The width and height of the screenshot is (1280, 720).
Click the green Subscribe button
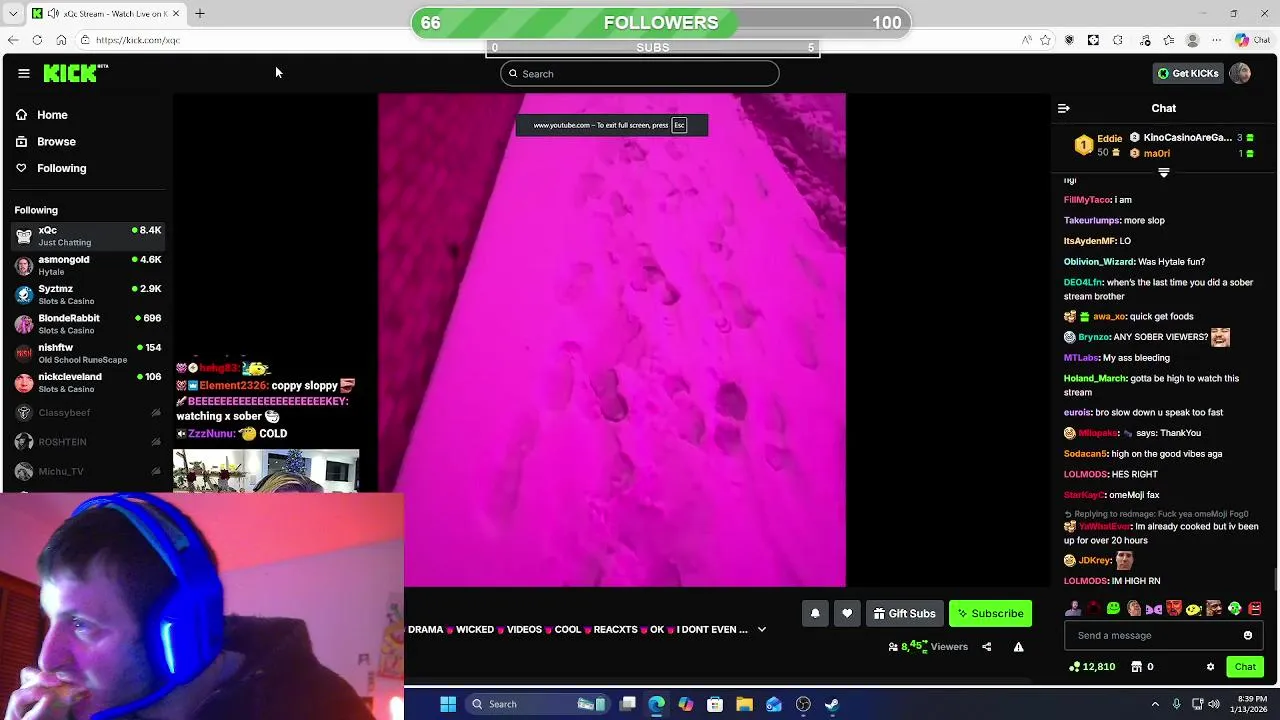(x=990, y=613)
